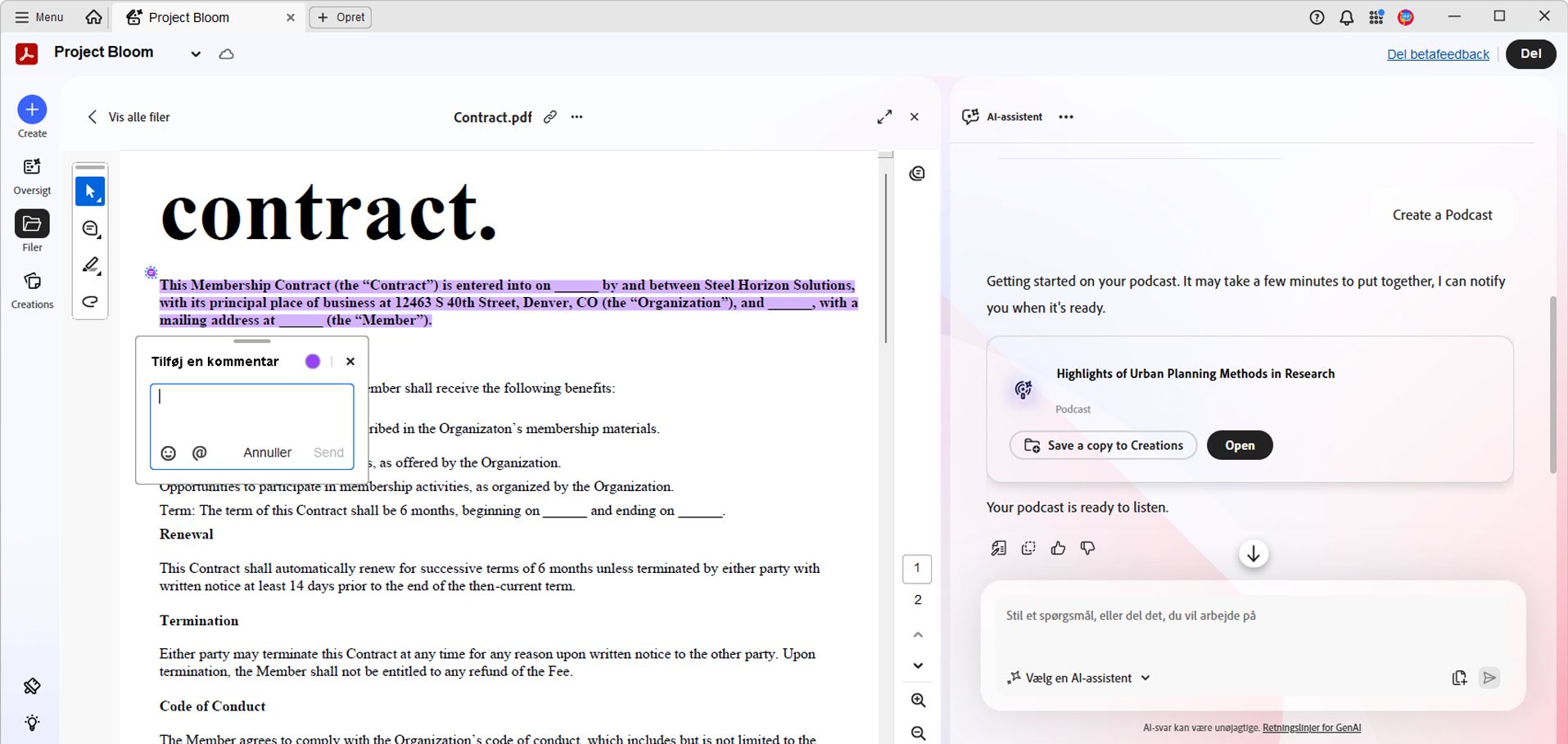Check the cloud sync status icon
The height and width of the screenshot is (744, 1568).
pyautogui.click(x=227, y=54)
